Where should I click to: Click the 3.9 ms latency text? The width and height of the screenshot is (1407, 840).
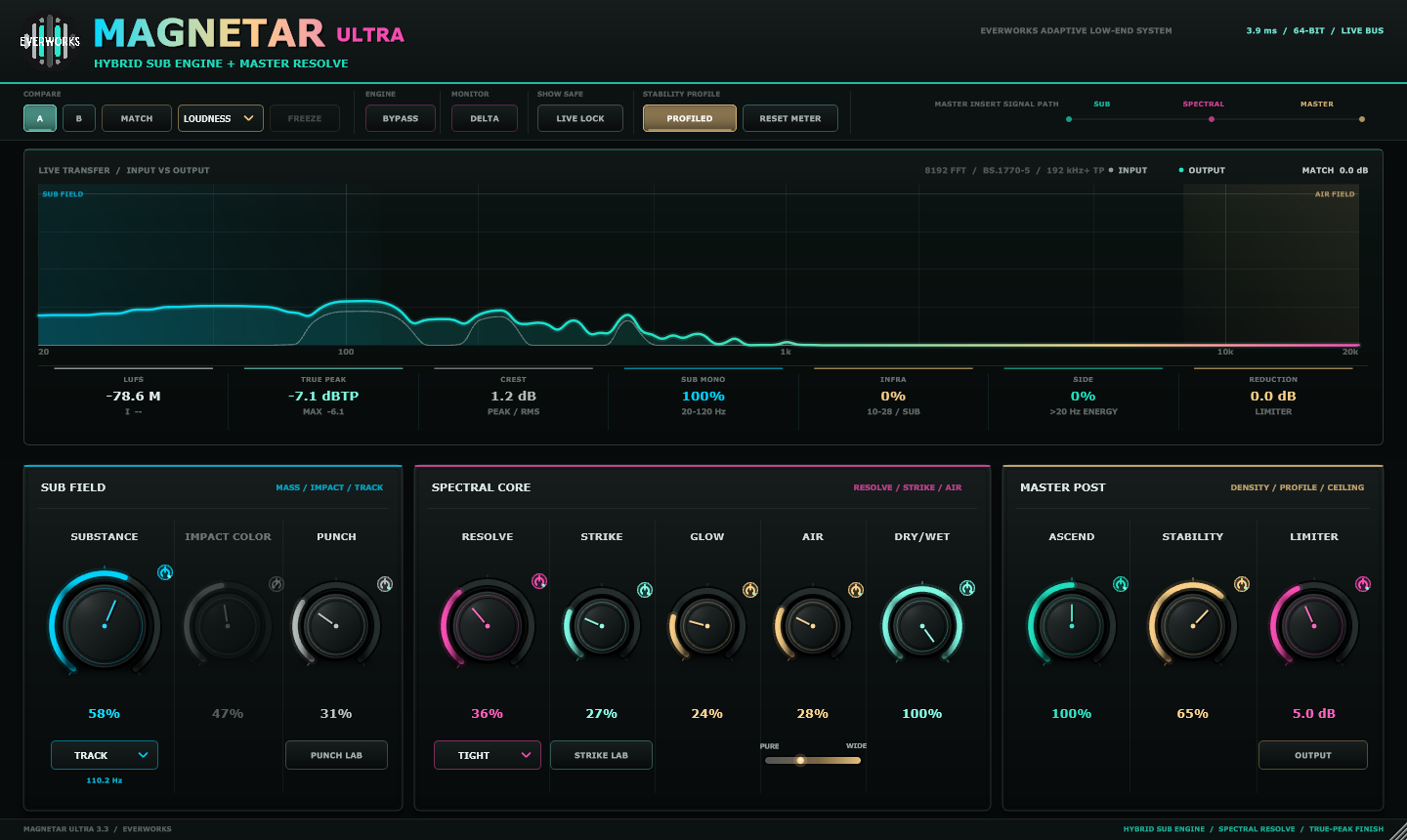(1261, 30)
